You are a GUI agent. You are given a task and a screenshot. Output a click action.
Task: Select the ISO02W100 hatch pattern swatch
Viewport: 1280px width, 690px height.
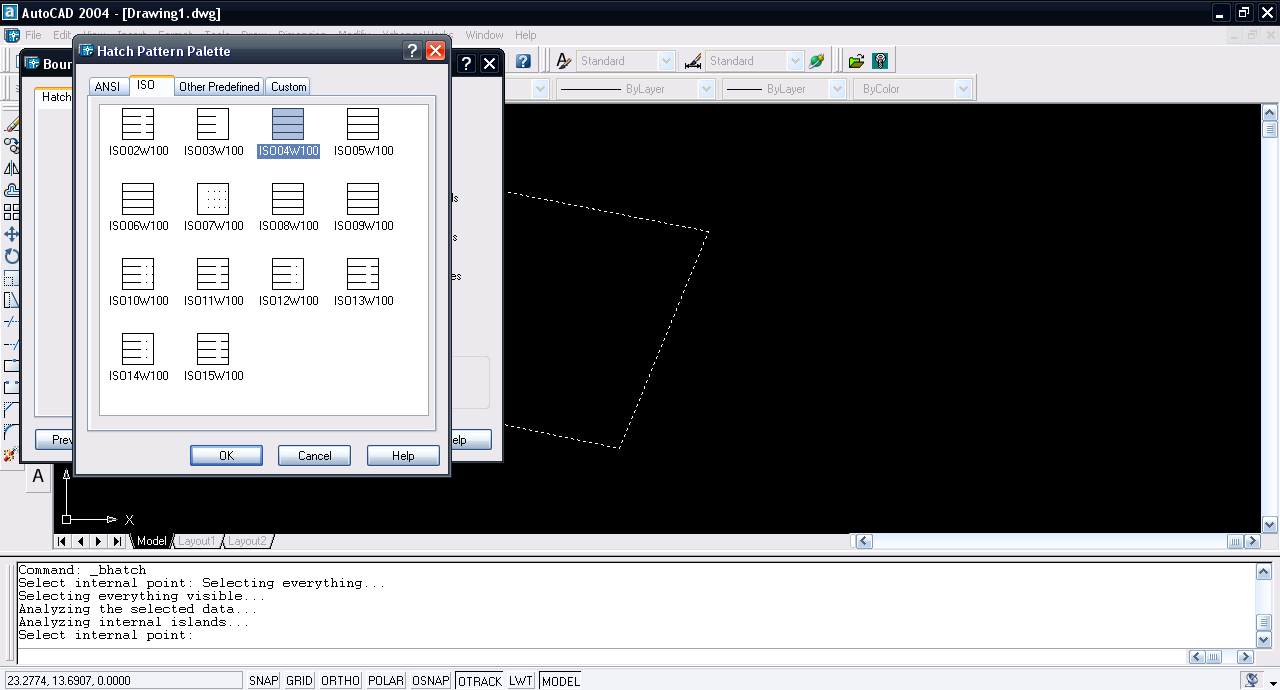(138, 124)
